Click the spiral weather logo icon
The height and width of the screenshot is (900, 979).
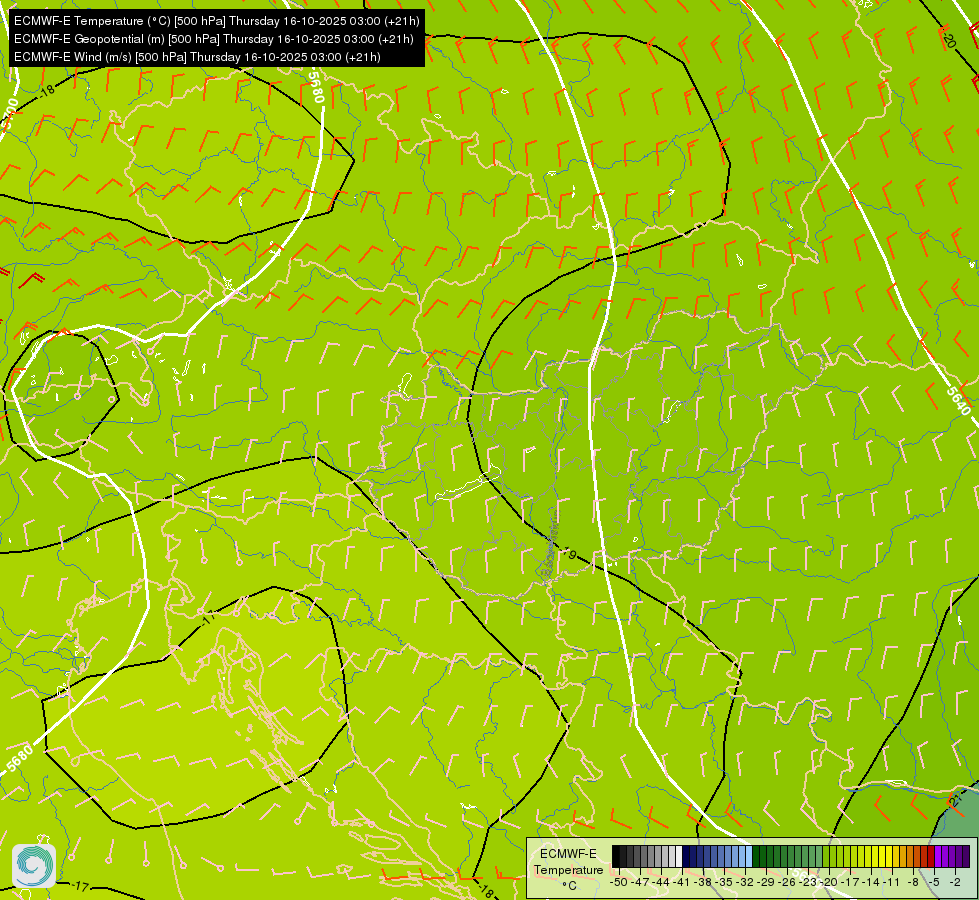click(x=34, y=865)
